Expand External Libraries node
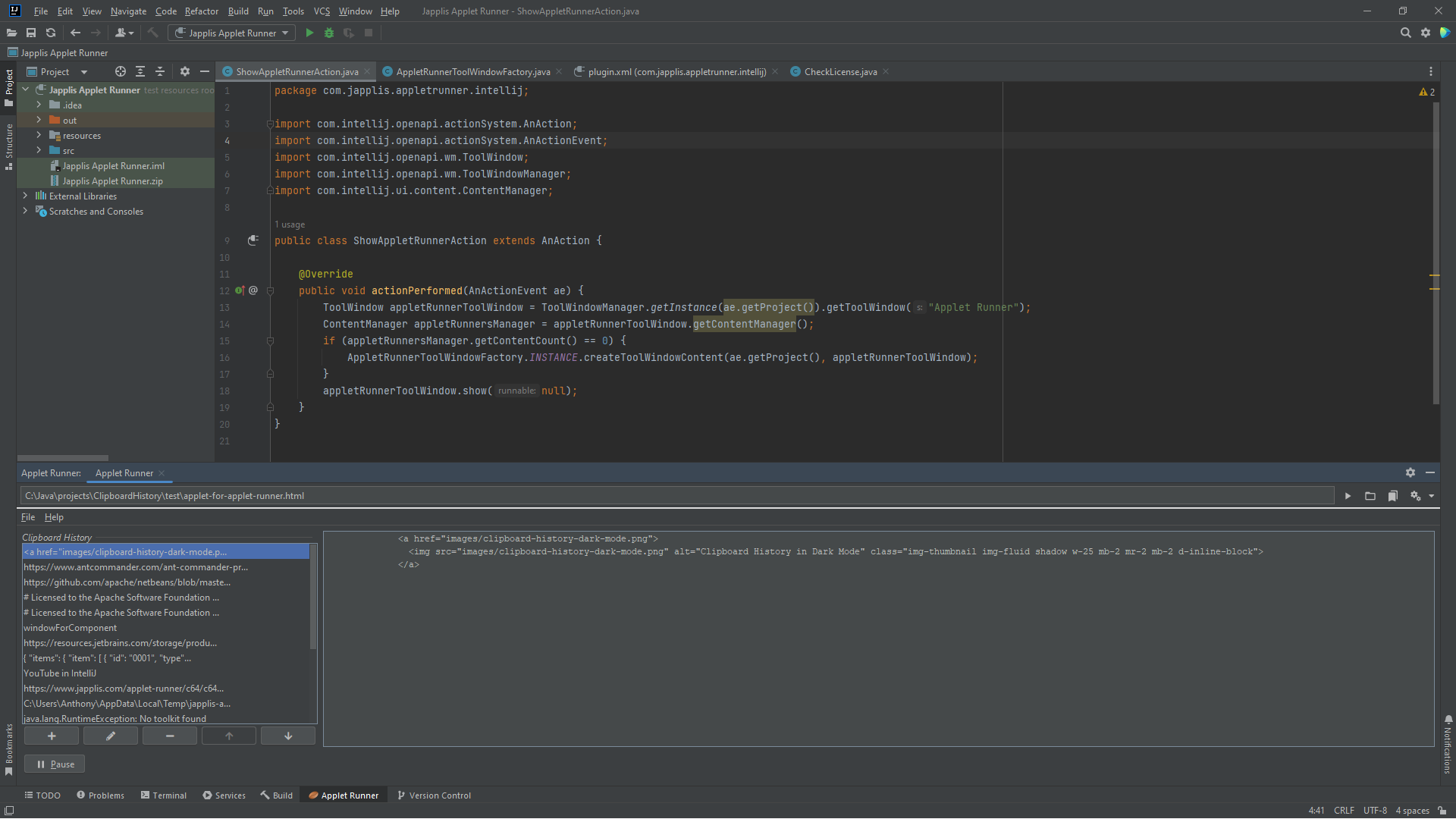Viewport: 1456px width, 819px height. 25,196
